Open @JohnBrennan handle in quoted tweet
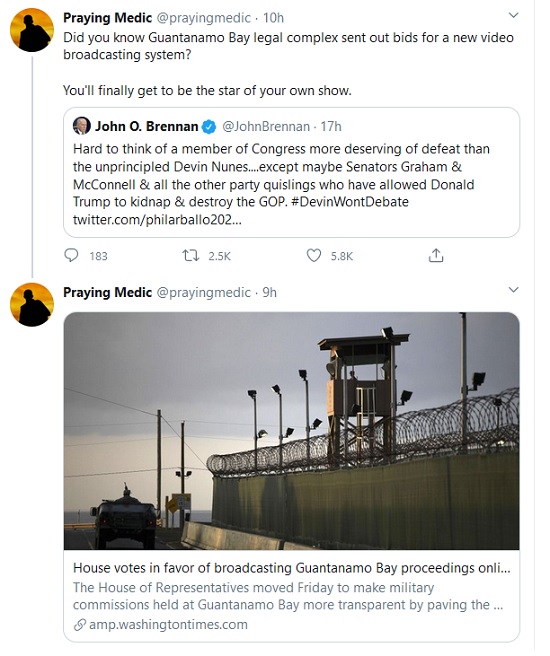Image resolution: width=550 pixels, height=656 pixels. 266,126
